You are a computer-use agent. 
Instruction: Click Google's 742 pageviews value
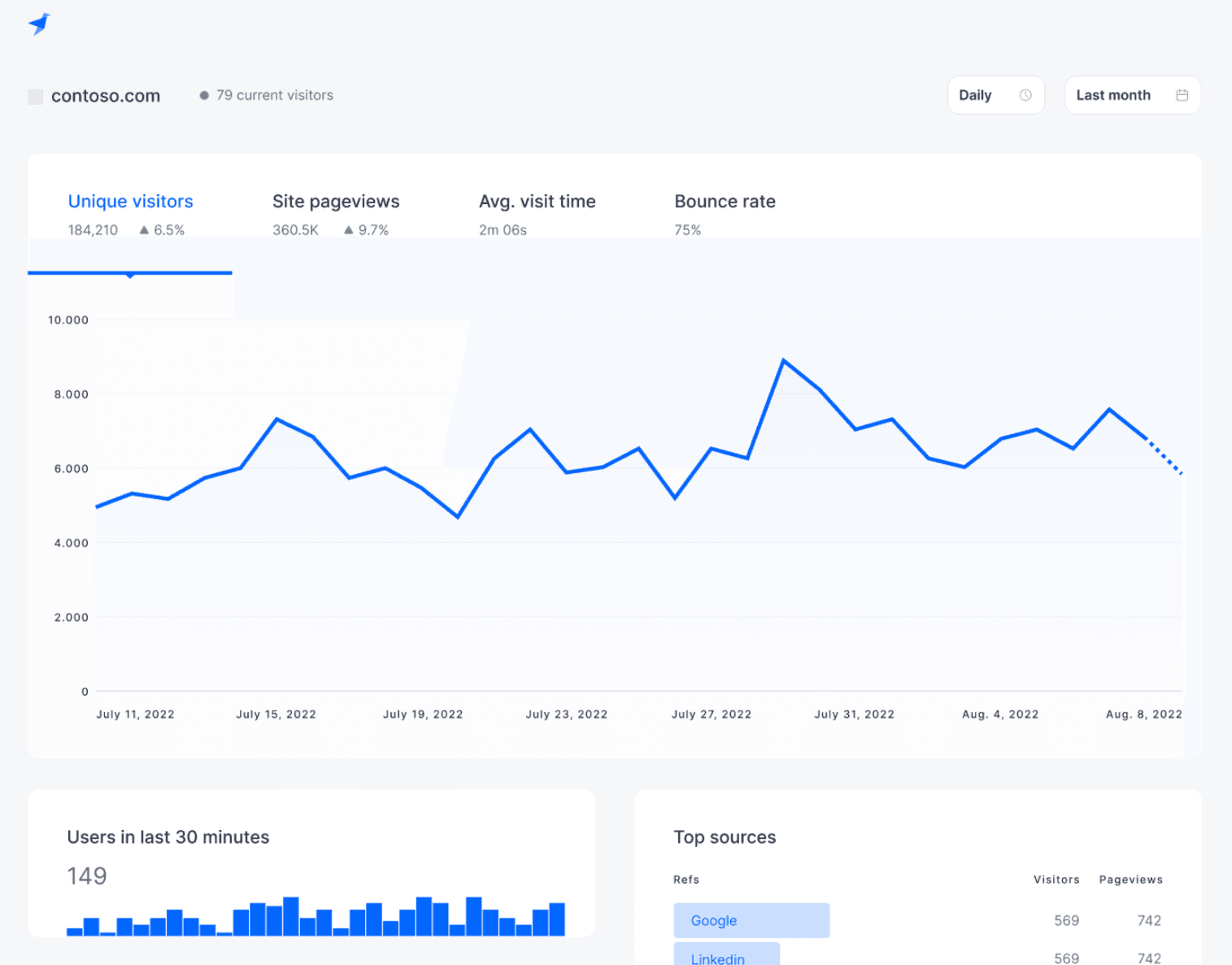pos(1149,920)
